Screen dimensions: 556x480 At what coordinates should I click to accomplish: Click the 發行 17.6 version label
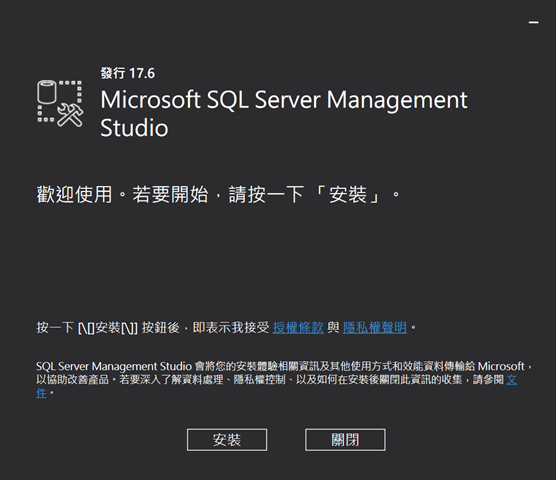click(x=128, y=73)
